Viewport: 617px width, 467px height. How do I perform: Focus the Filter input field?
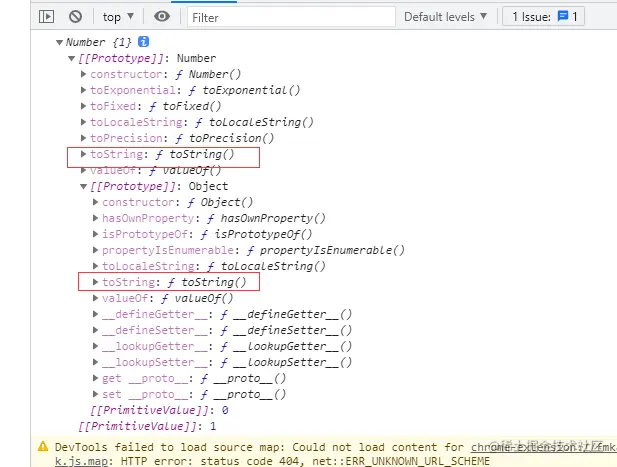click(x=291, y=17)
